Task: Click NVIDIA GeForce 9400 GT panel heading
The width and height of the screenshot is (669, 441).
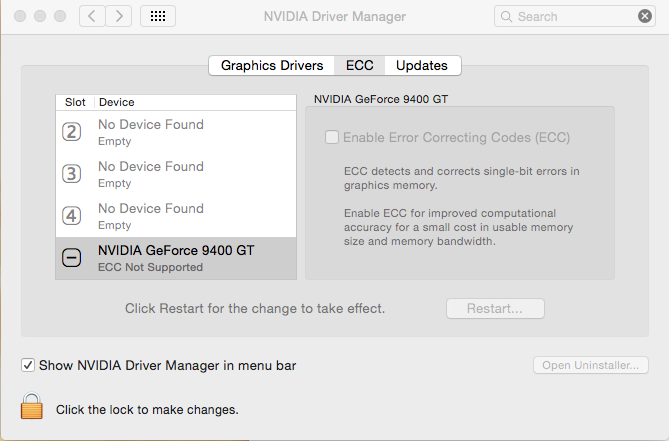Action: [381, 99]
